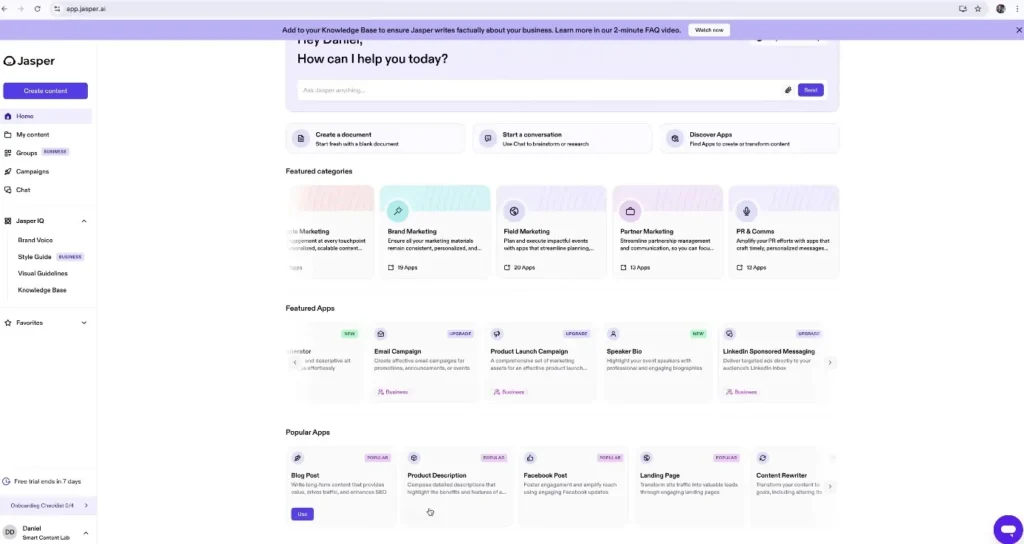Screen dimensions: 1024x544
Task: Click the Watch now button
Action: pos(709,30)
